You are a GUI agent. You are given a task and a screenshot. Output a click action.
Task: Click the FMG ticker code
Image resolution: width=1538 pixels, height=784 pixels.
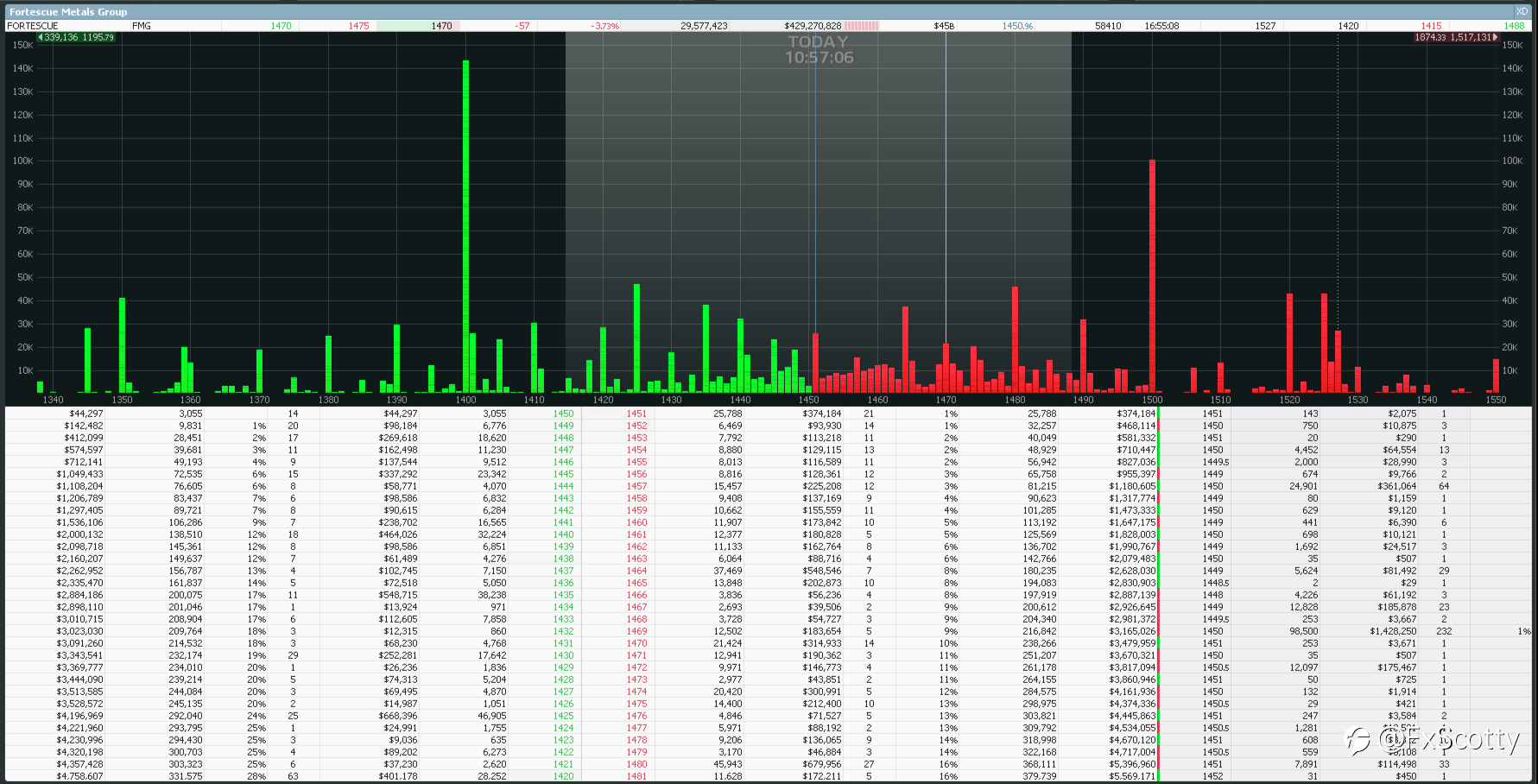[142, 26]
